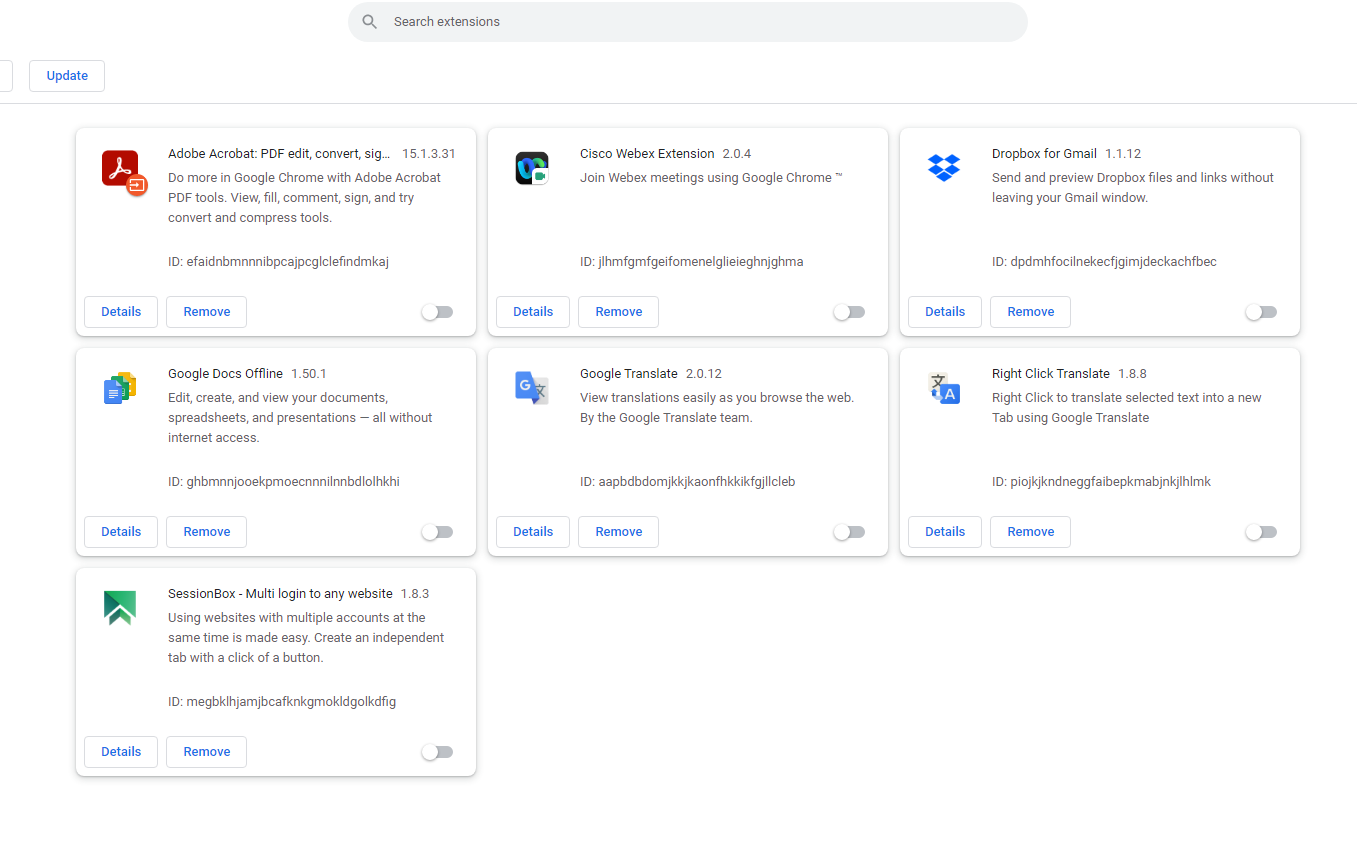Click ID dpdmhfocilnekecfjgimjdeckachfbec text
Screen dimensions: 1357x852
pos(1104,262)
